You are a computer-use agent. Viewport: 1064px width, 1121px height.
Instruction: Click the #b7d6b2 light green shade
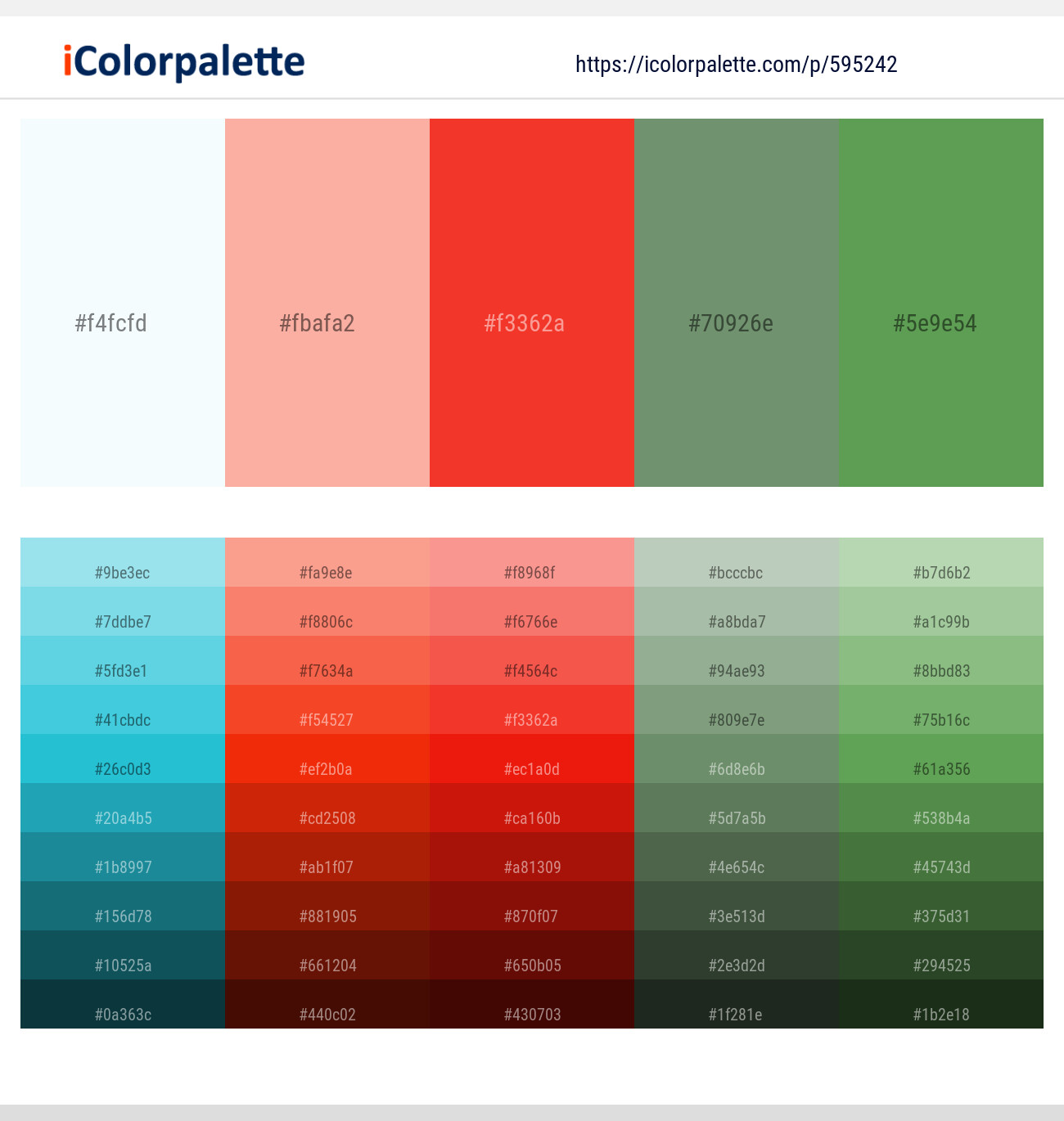coord(941,562)
